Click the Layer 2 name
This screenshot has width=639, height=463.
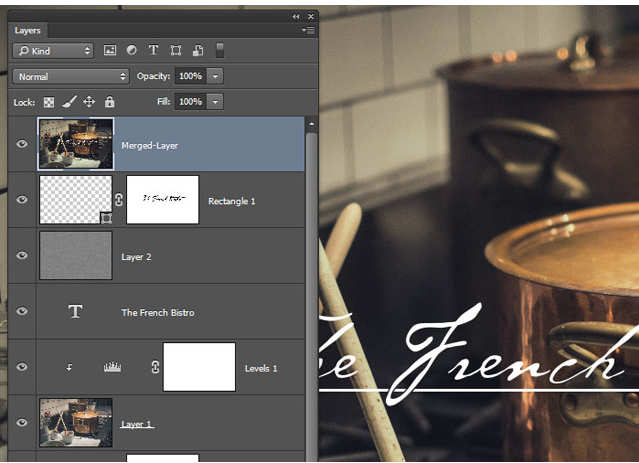click(x=136, y=257)
